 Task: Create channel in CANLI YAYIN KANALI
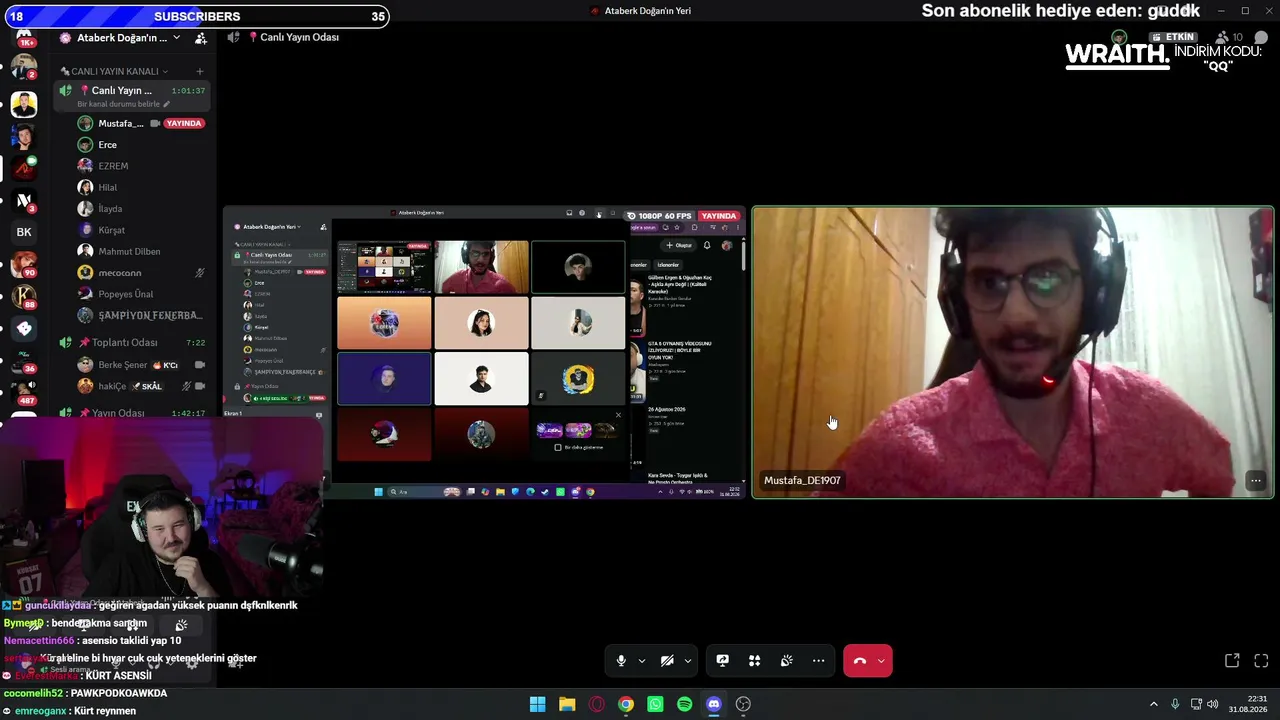[199, 71]
